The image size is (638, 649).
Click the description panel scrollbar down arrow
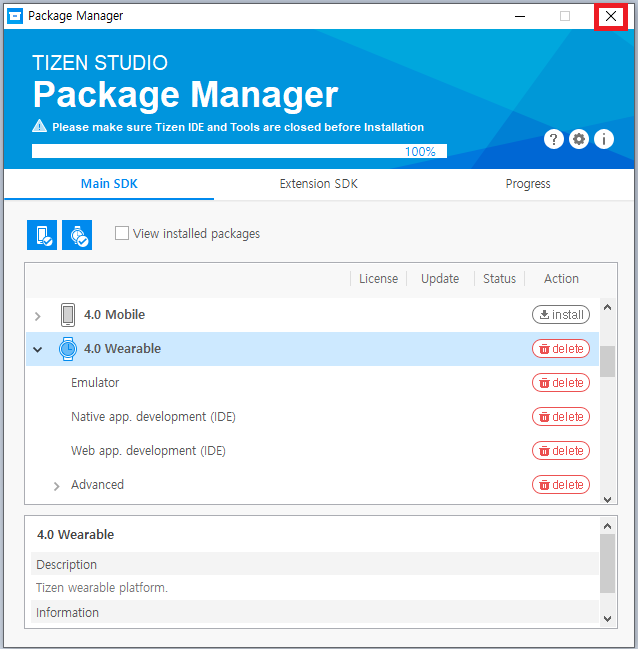[x=607, y=619]
